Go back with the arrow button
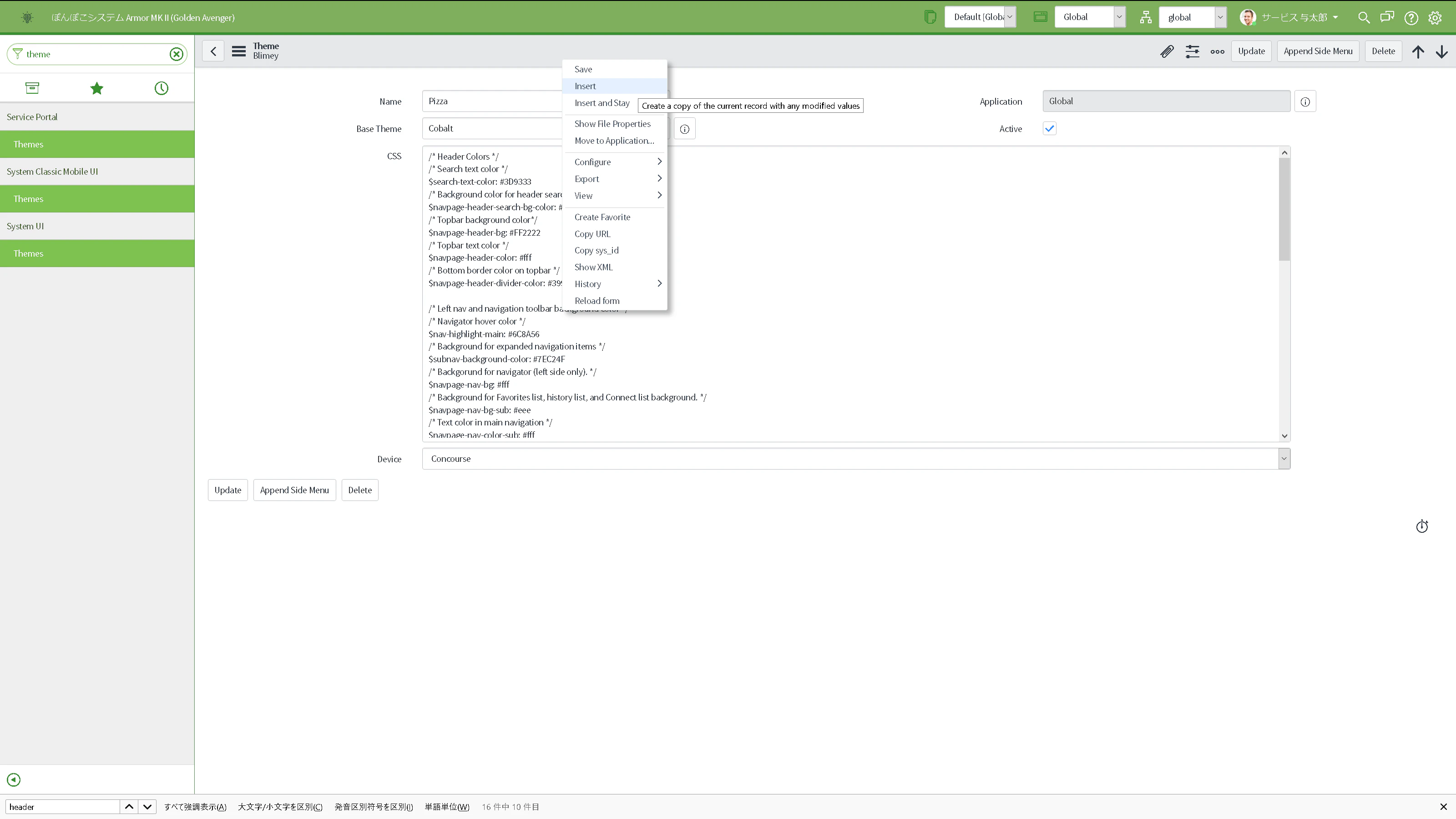 (213, 51)
